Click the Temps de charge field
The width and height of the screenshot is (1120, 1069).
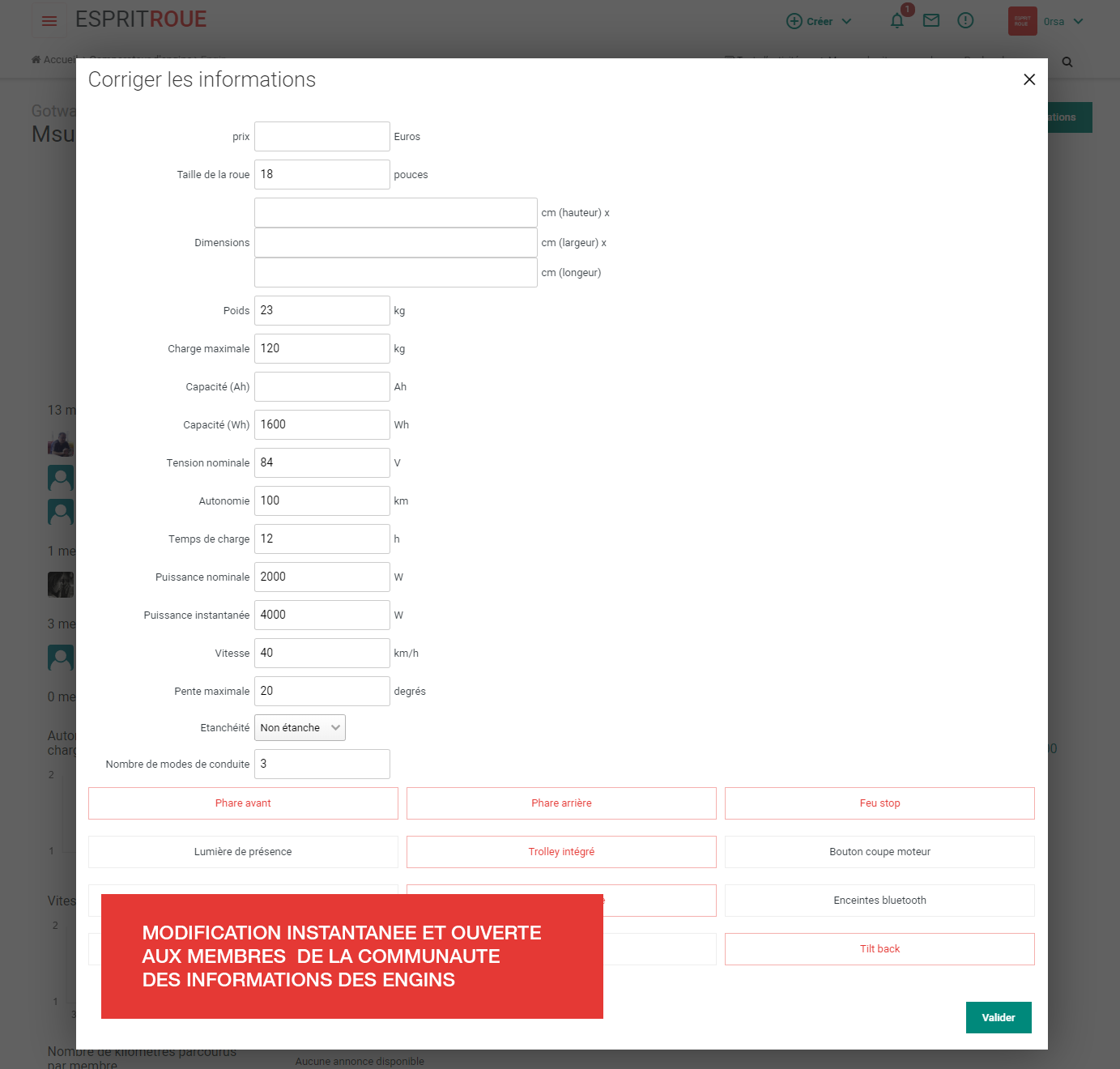click(x=322, y=539)
